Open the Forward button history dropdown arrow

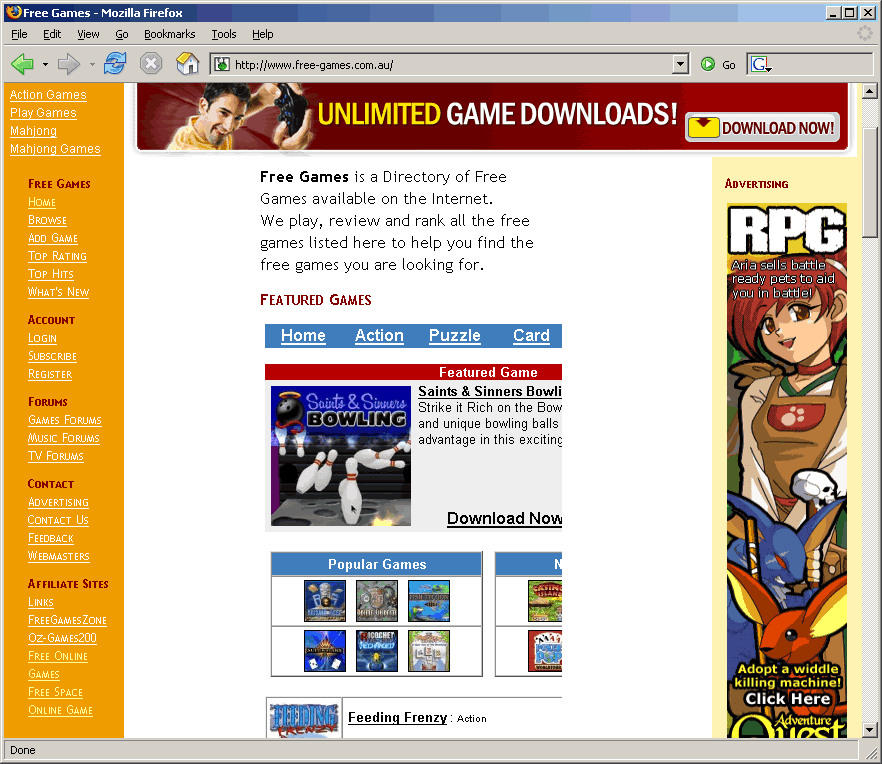92,65
